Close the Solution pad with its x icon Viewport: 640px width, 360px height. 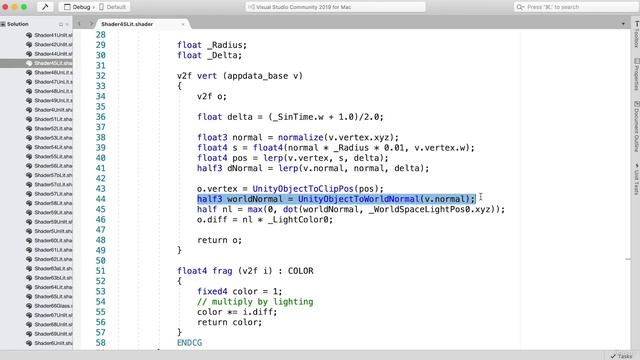[67, 24]
